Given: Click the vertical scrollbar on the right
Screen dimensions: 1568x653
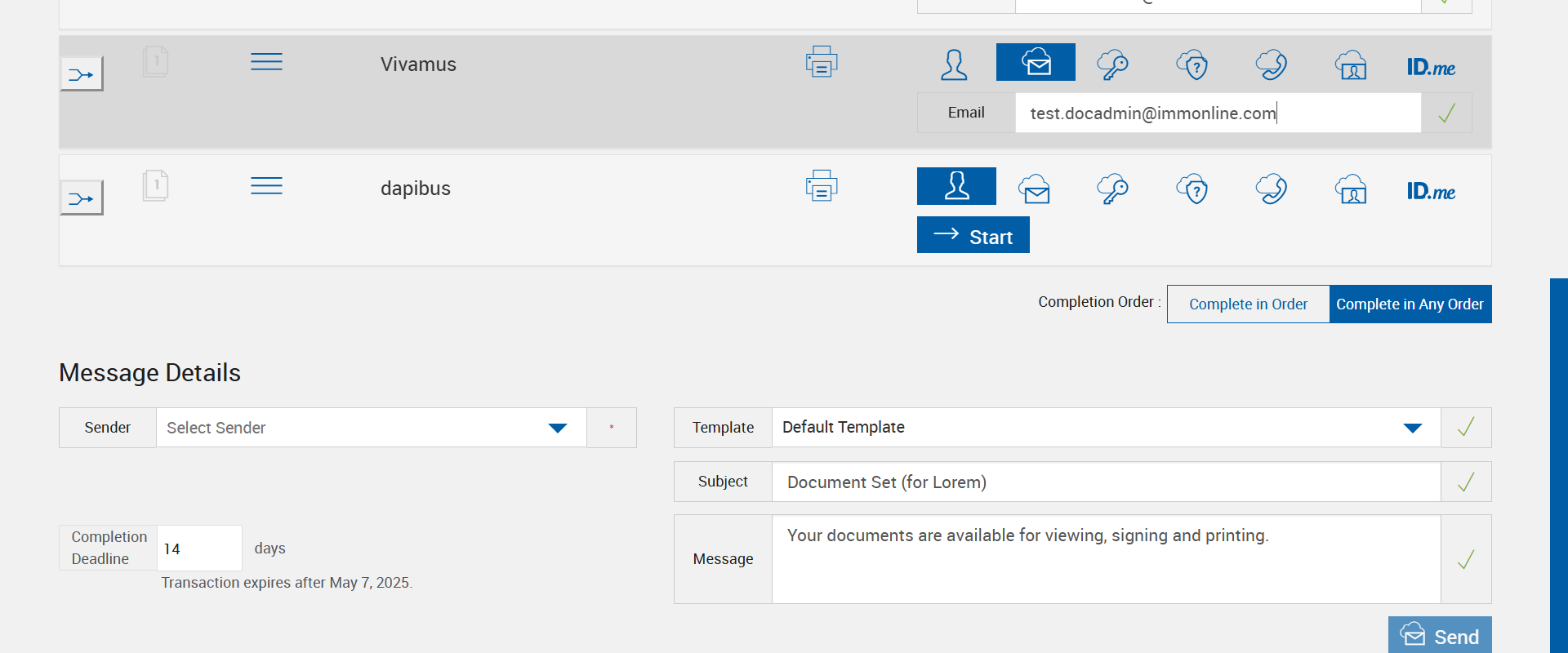Looking at the screenshot, I should 1558,465.
